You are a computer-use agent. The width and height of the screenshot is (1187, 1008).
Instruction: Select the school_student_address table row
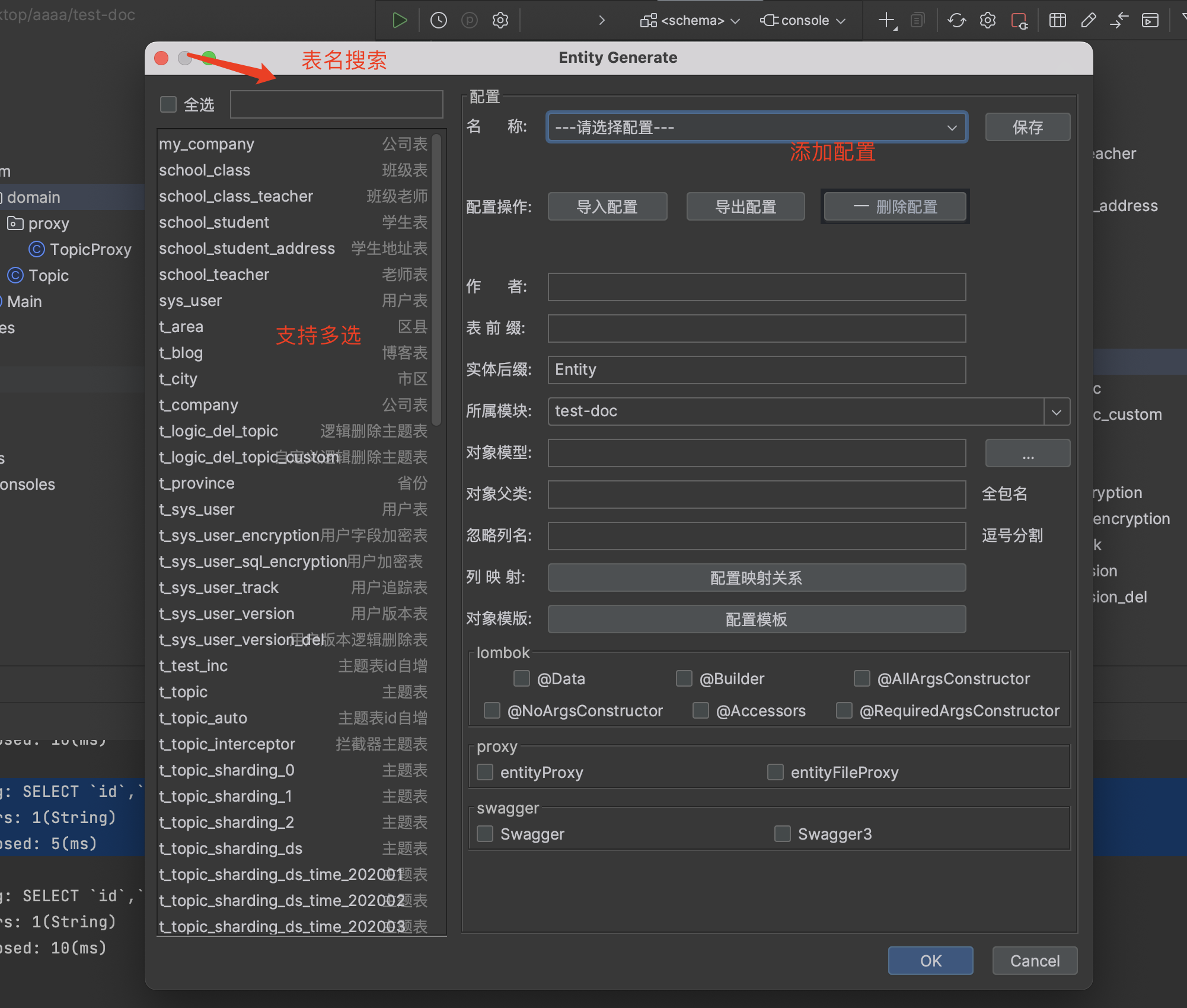[293, 248]
